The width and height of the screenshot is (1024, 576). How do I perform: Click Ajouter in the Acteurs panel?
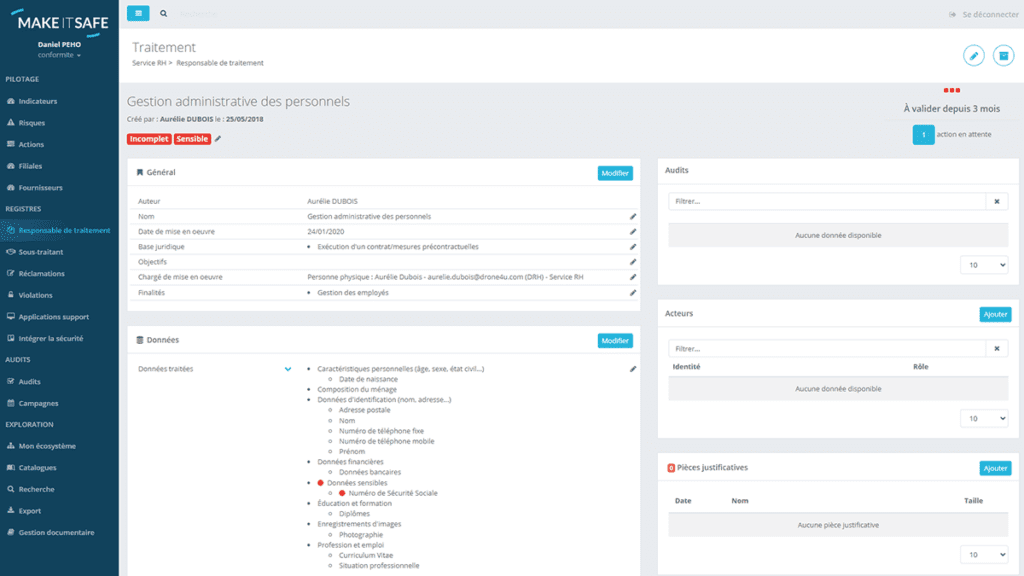[x=995, y=314]
